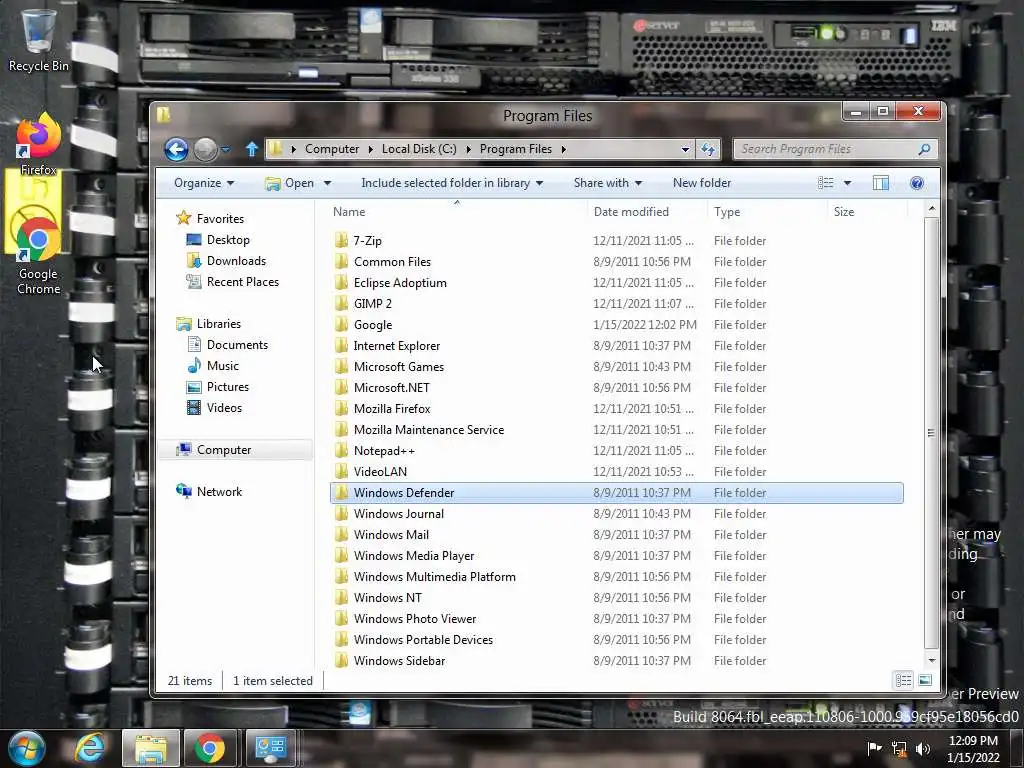This screenshot has width=1024, height=768.
Task: Expand the recent pages dropdown arrow
Action: coord(226,150)
